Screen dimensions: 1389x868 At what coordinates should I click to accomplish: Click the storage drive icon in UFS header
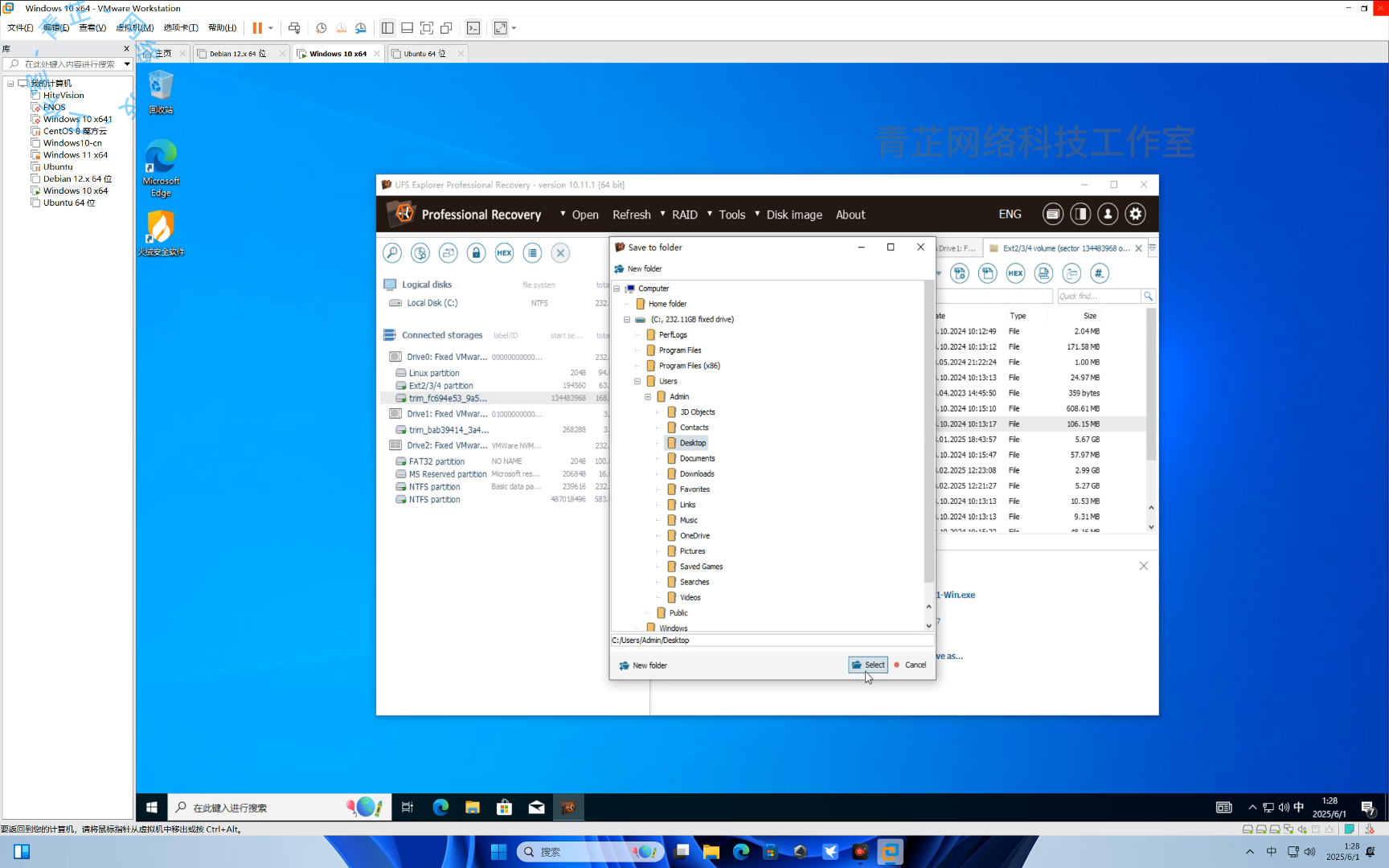(x=1053, y=214)
